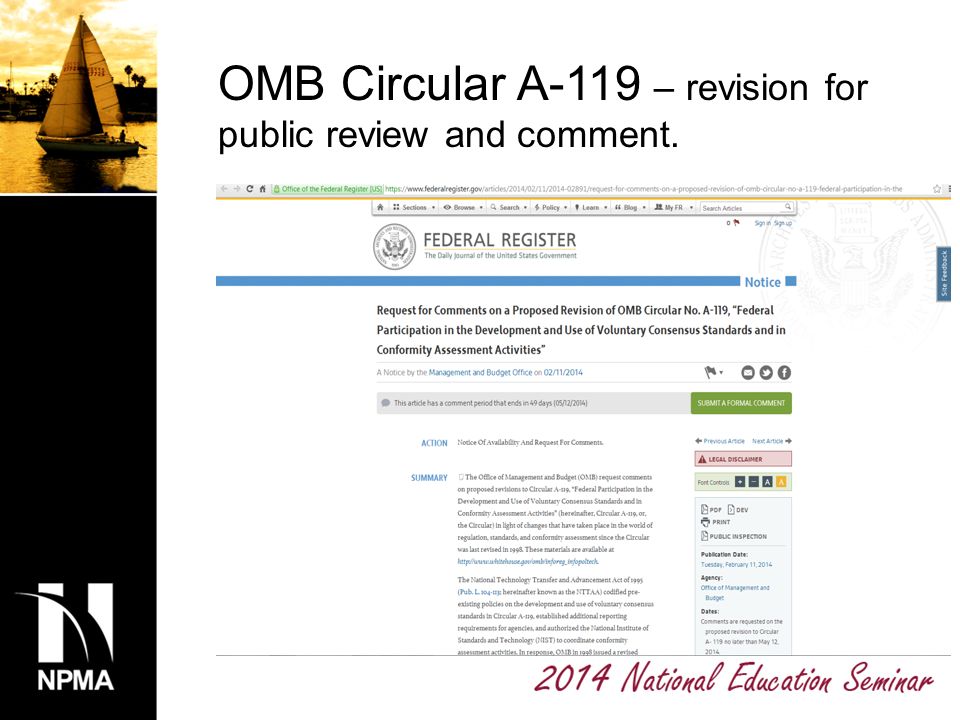The image size is (960, 720).
Task: Open the Legal Disclaimer box
Action: [743, 459]
